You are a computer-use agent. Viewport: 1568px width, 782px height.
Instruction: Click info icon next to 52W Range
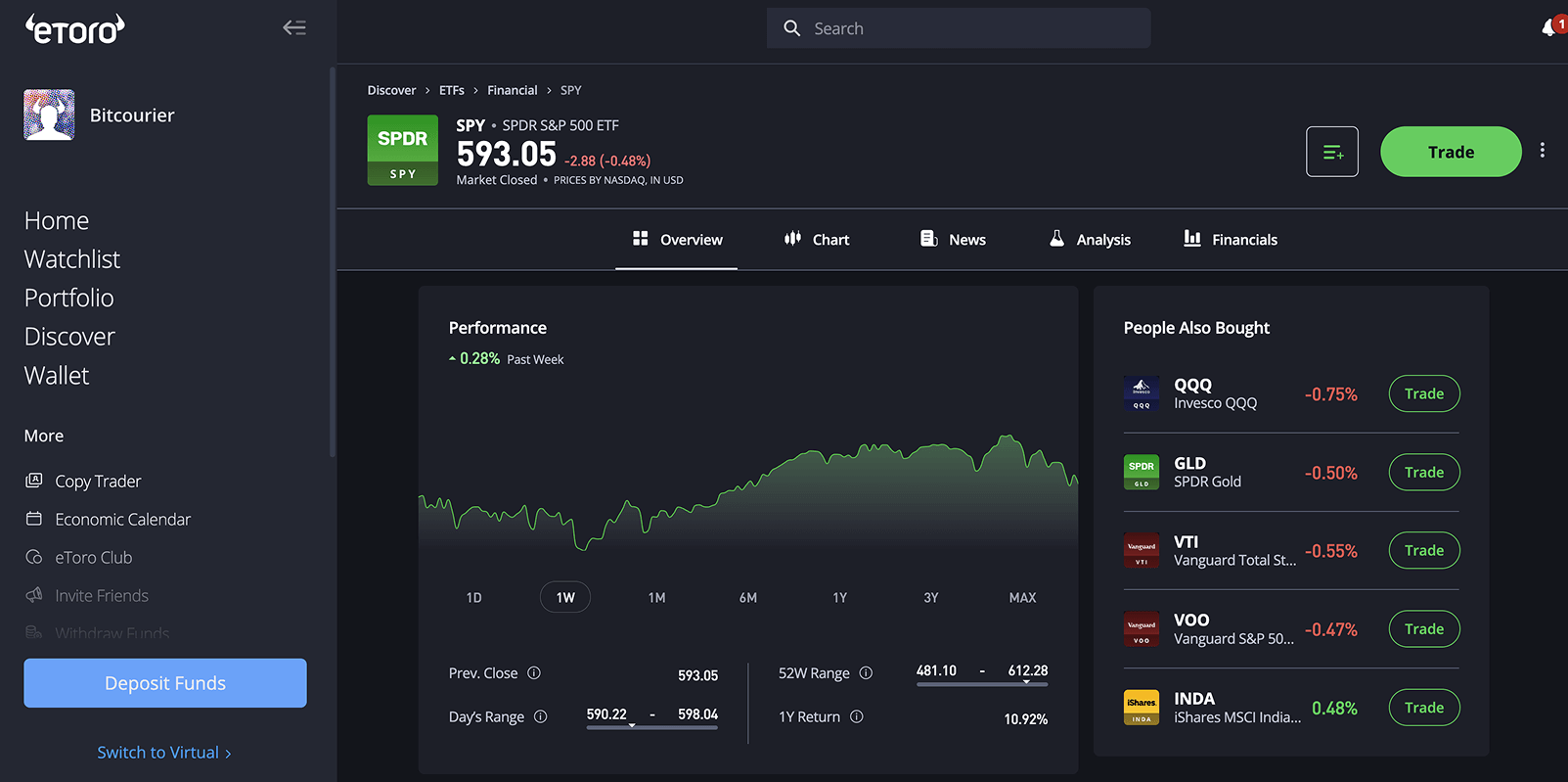coord(866,672)
